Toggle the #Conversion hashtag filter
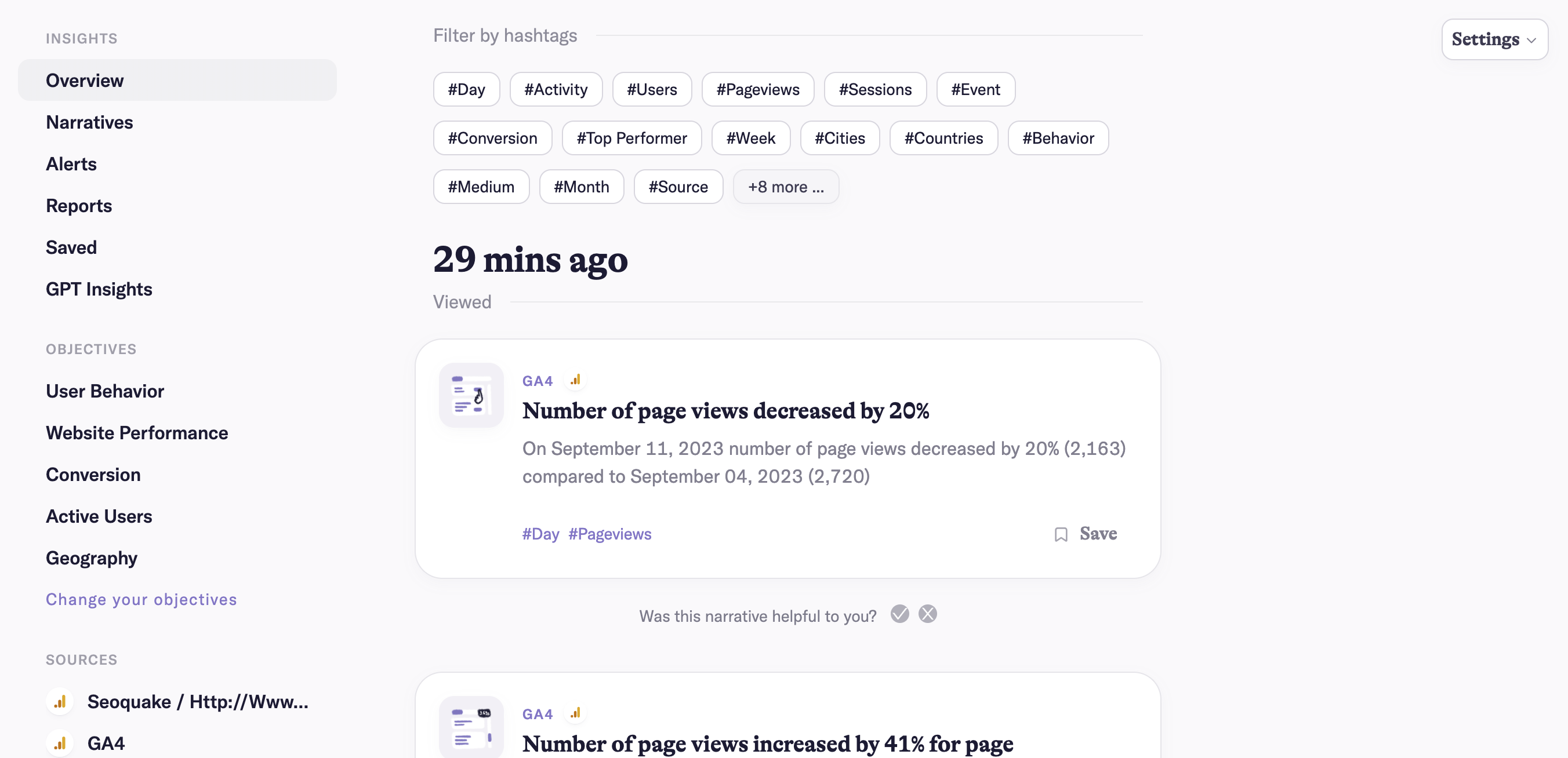 click(492, 137)
